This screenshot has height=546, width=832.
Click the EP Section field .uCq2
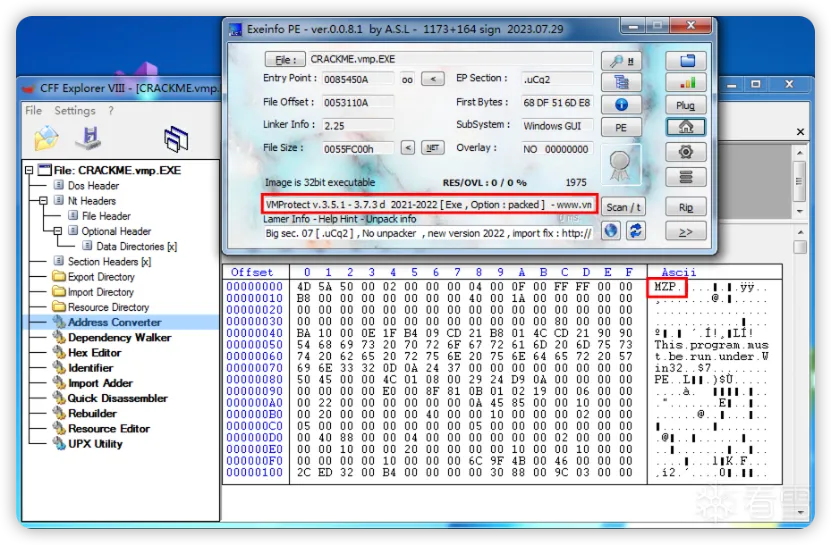(x=557, y=79)
